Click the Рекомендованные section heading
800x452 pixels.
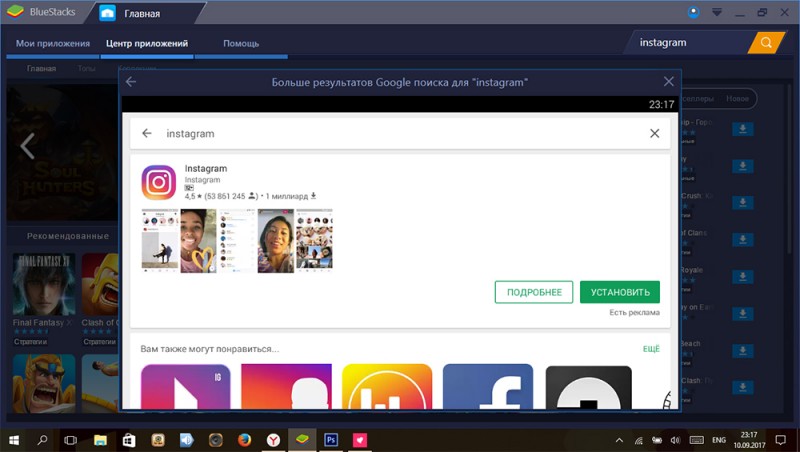[68, 236]
